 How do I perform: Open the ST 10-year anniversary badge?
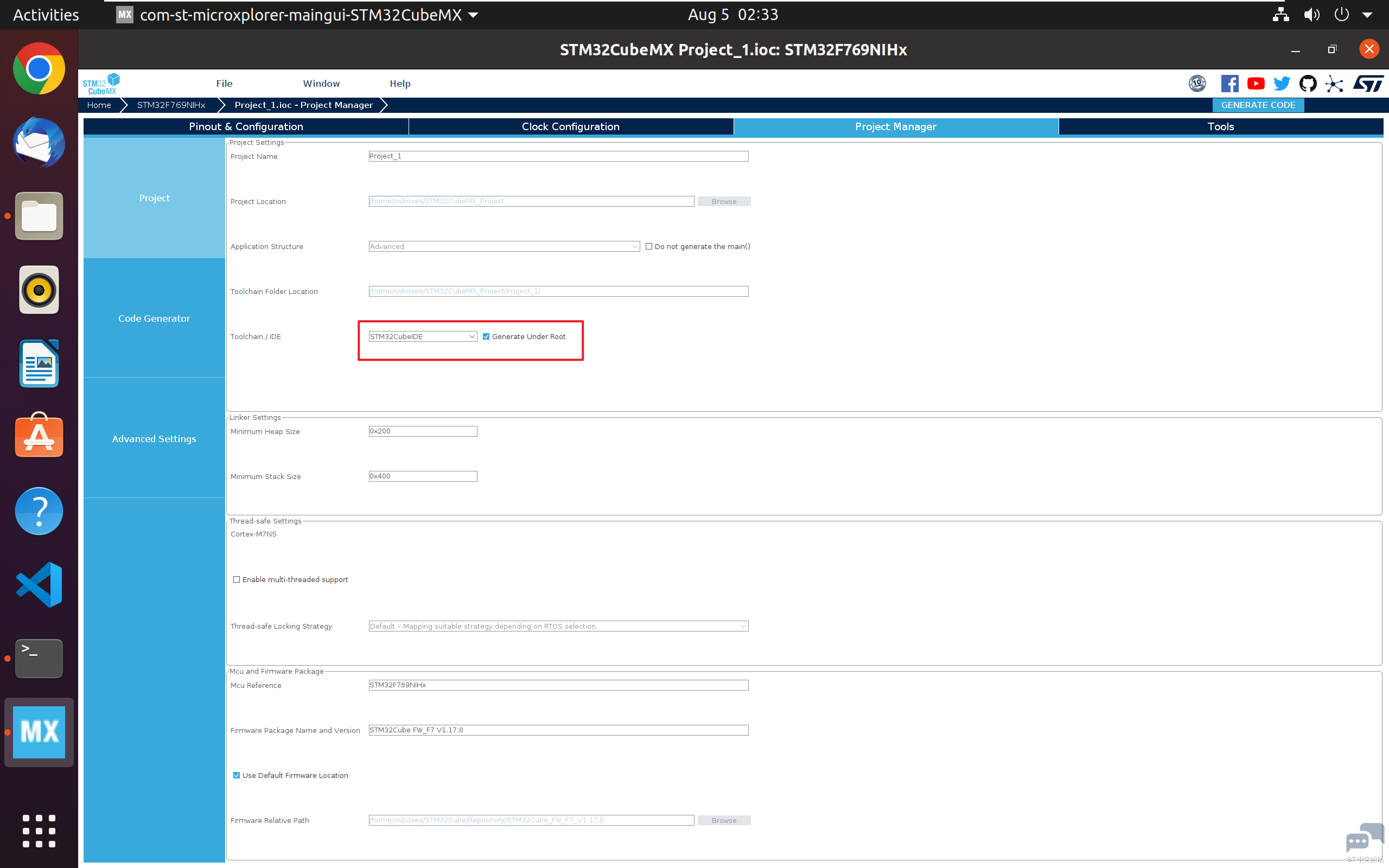(1197, 84)
